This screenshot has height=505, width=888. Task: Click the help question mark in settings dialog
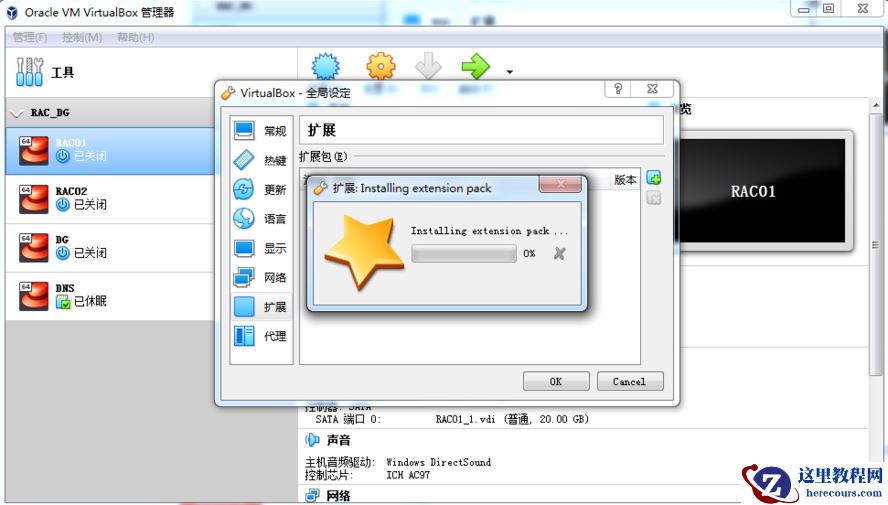618,89
